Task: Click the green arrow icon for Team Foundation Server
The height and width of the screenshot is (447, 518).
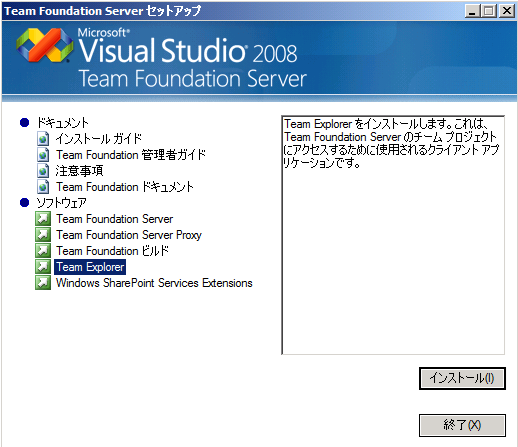Action: 43,219
